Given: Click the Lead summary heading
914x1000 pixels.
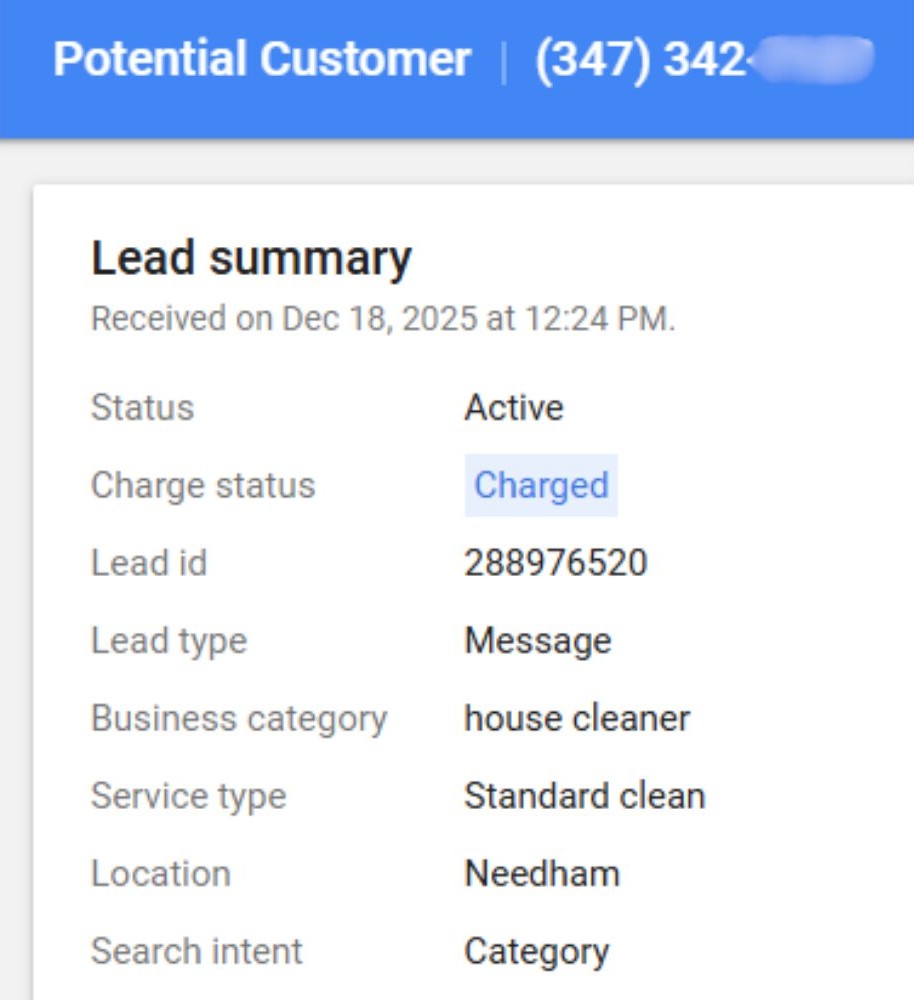Looking at the screenshot, I should pyautogui.click(x=251, y=259).
